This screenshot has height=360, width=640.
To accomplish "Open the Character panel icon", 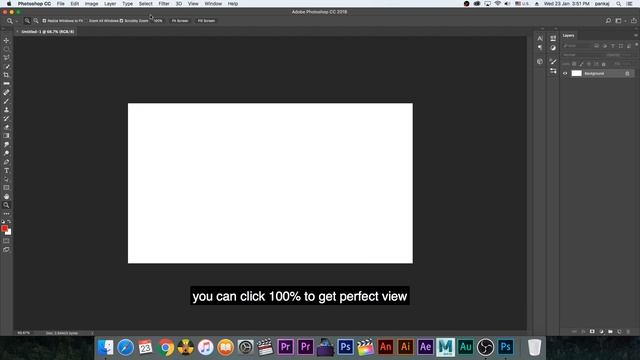I will click(540, 38).
